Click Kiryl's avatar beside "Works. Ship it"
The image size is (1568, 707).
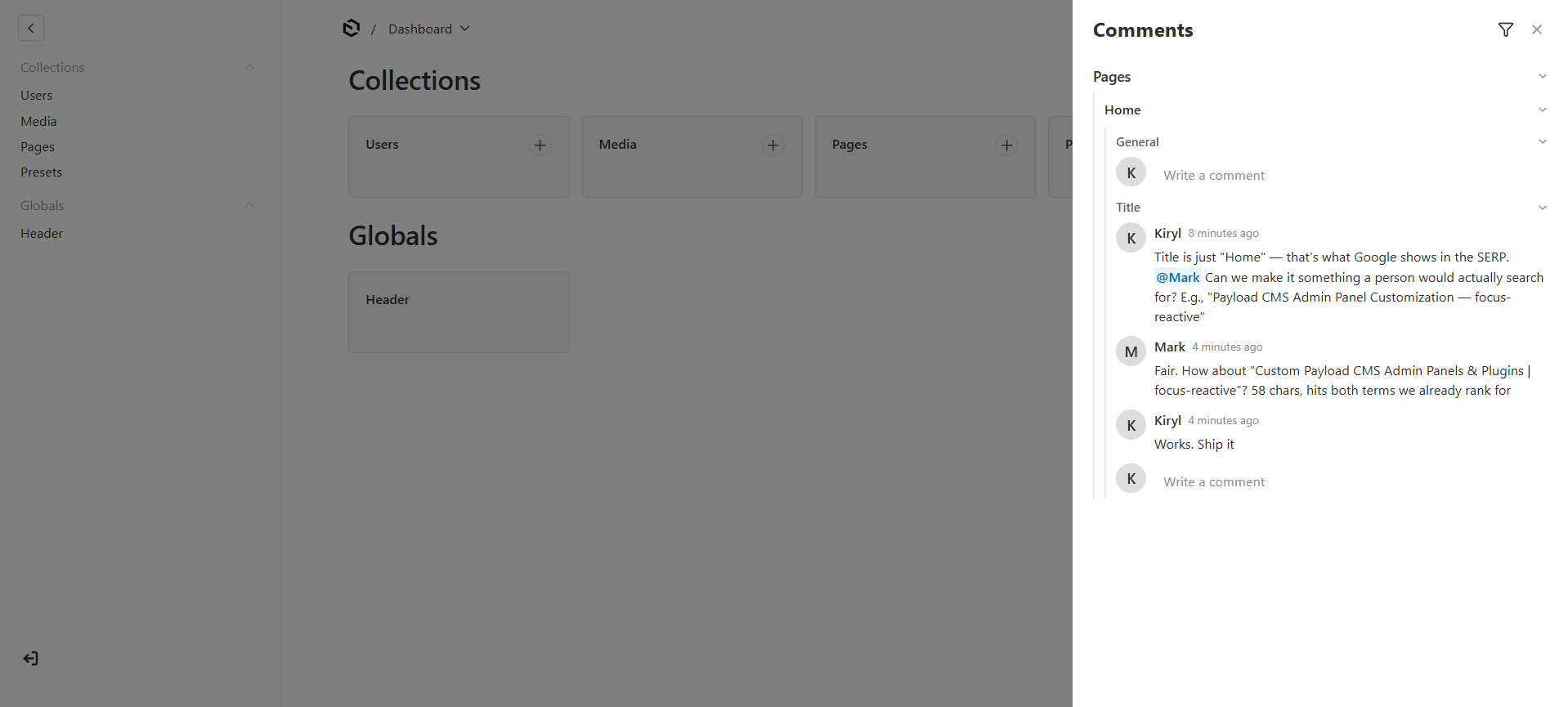point(1131,425)
